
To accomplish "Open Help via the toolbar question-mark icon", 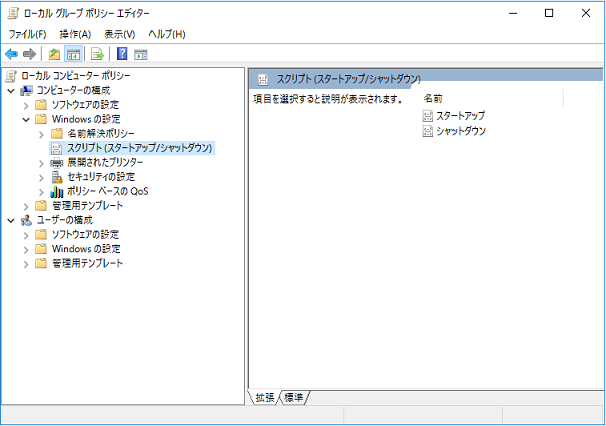I will click(x=122, y=54).
